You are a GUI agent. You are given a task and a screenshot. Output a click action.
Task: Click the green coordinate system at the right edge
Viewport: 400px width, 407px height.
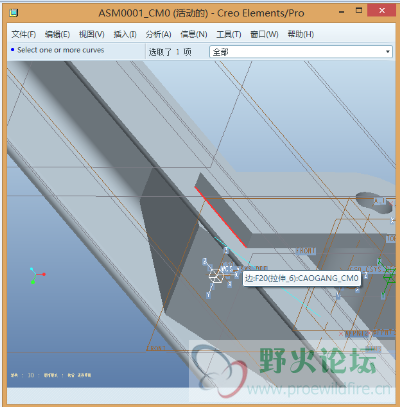pos(388,277)
